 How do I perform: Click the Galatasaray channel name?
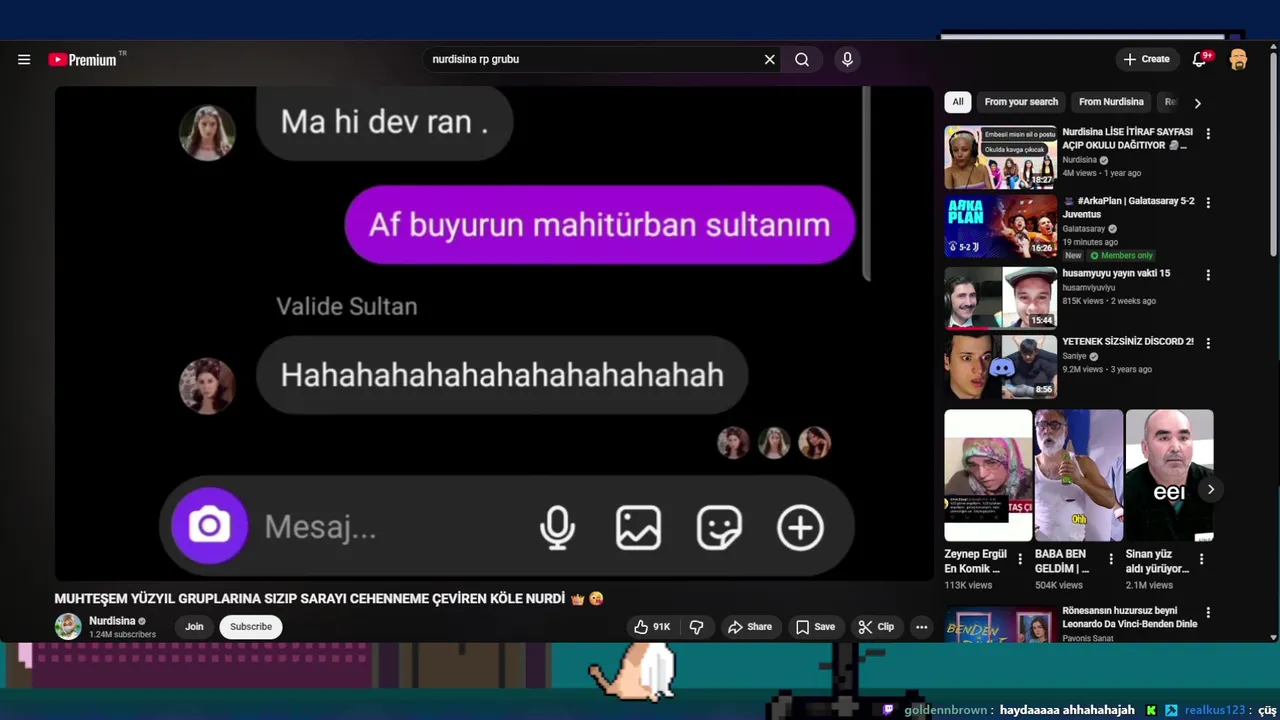tap(1084, 229)
